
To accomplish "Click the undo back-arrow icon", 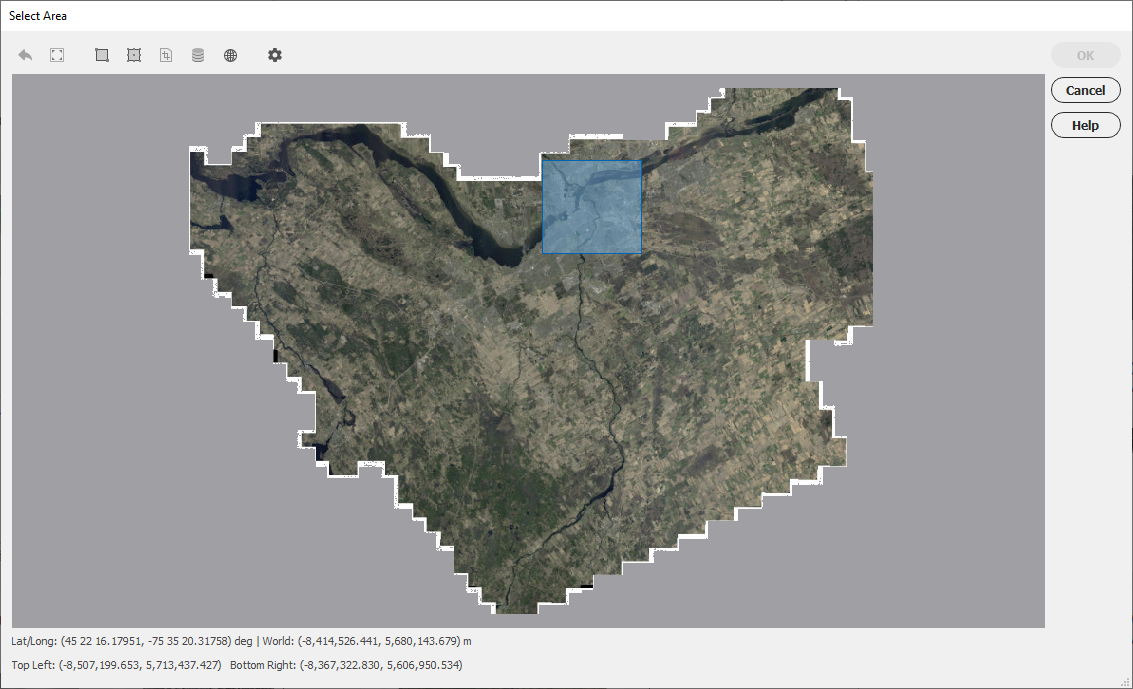I will [25, 55].
